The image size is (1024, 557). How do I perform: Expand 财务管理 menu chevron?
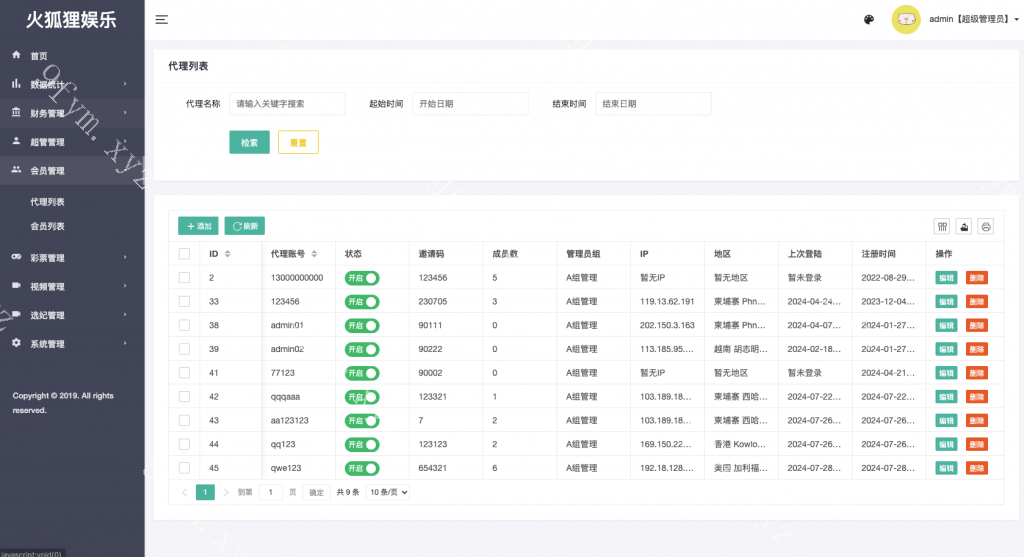125,112
